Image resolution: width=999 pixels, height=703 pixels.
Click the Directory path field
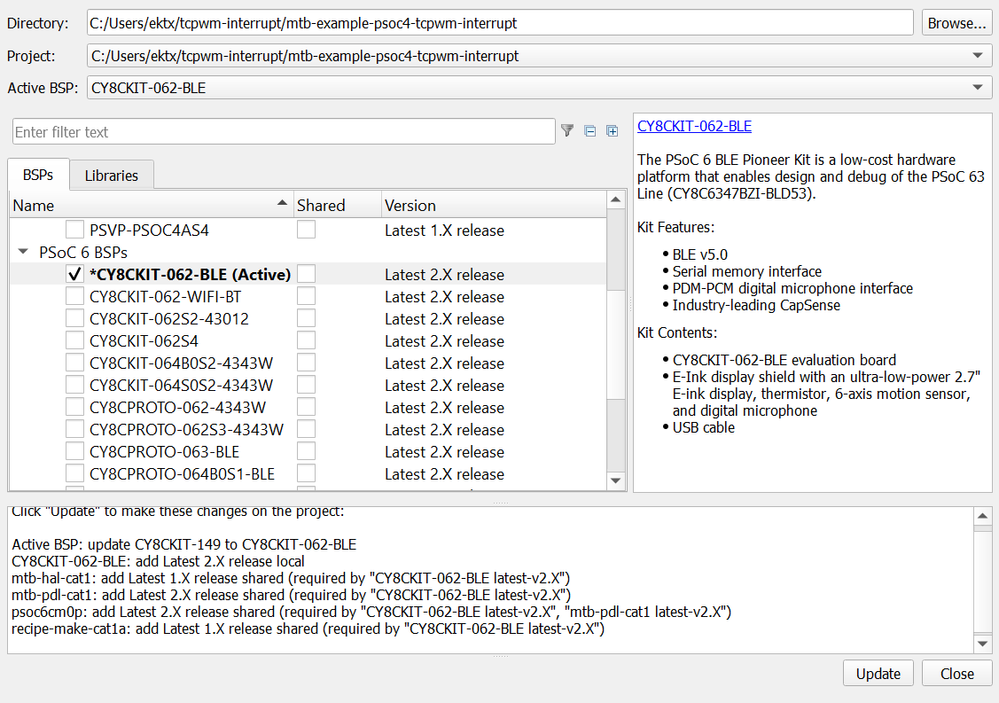[x=500, y=23]
